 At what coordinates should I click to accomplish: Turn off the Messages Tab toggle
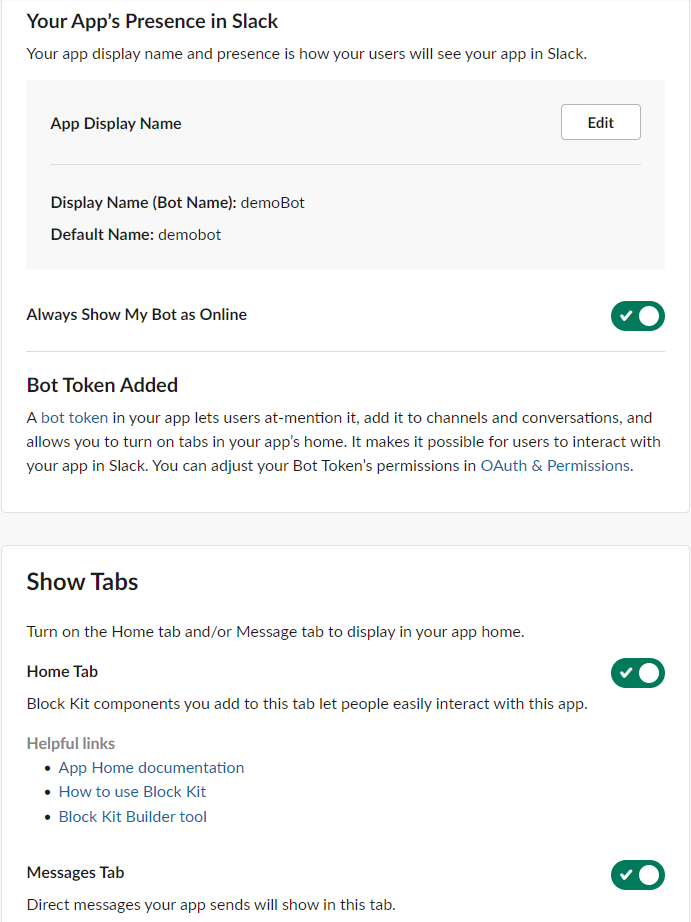[x=637, y=875]
